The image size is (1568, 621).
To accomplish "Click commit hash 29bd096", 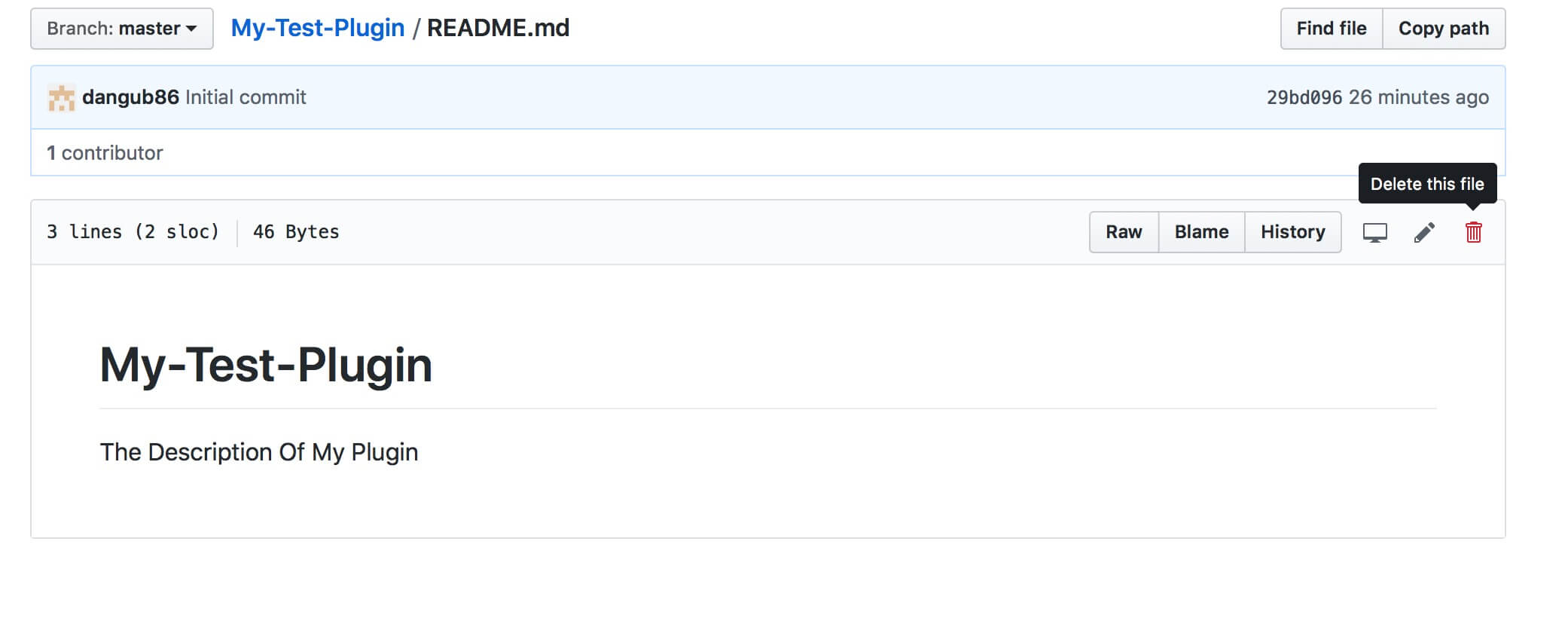I will pos(1304,98).
